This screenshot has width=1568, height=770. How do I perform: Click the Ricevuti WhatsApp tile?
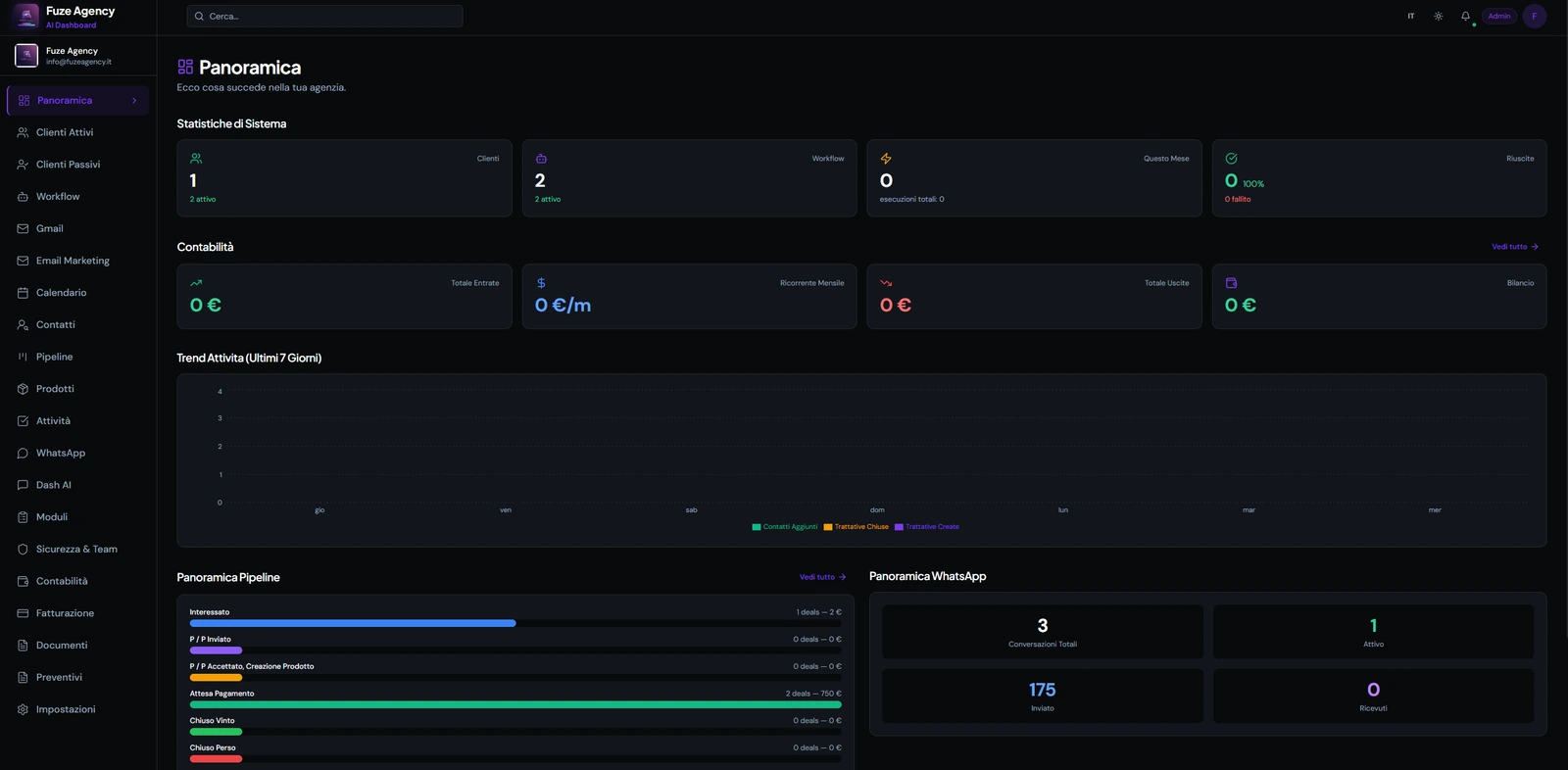1373,696
